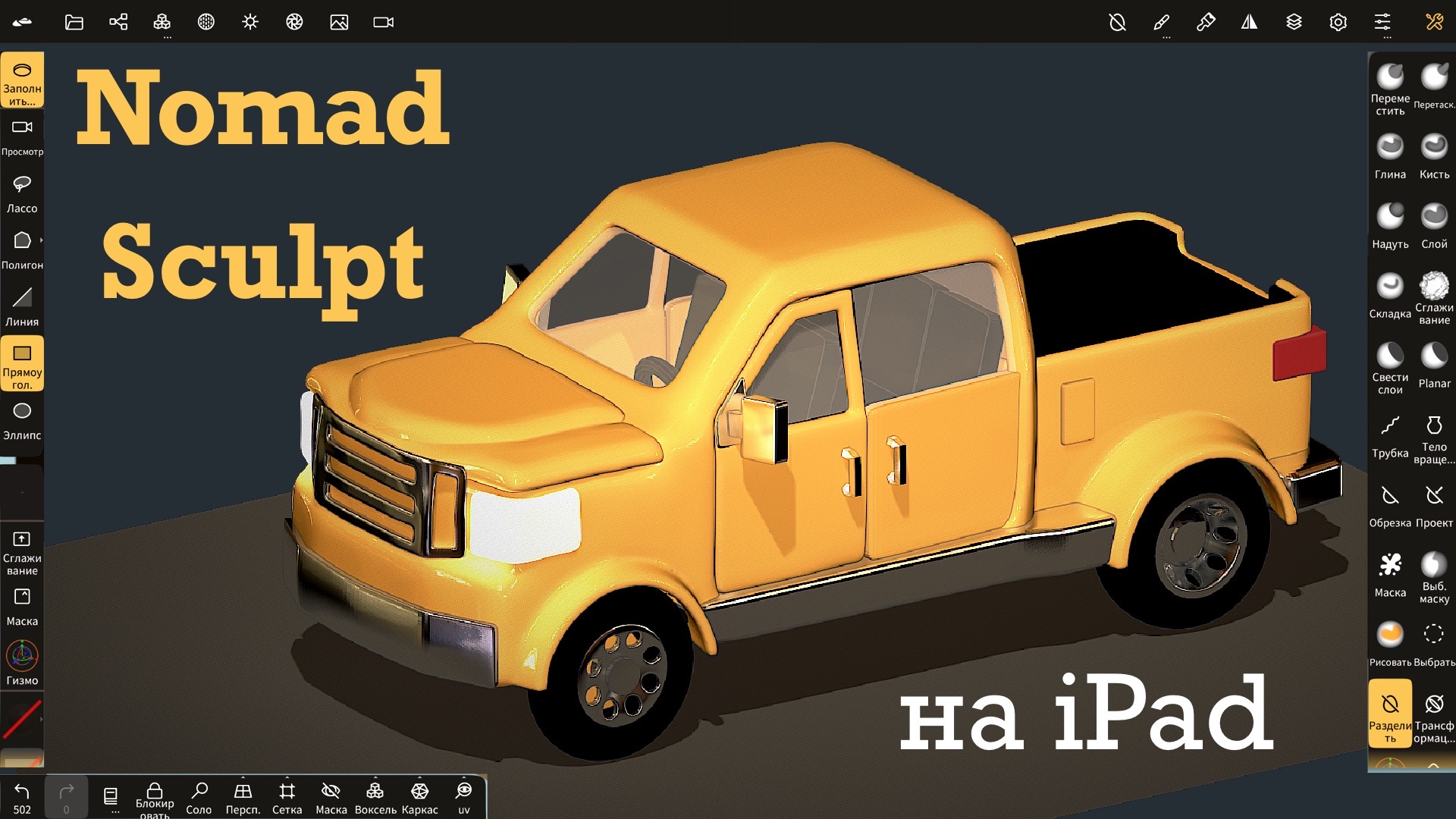
Task: Open the scene hierarchy panel icon
Action: pos(118,22)
